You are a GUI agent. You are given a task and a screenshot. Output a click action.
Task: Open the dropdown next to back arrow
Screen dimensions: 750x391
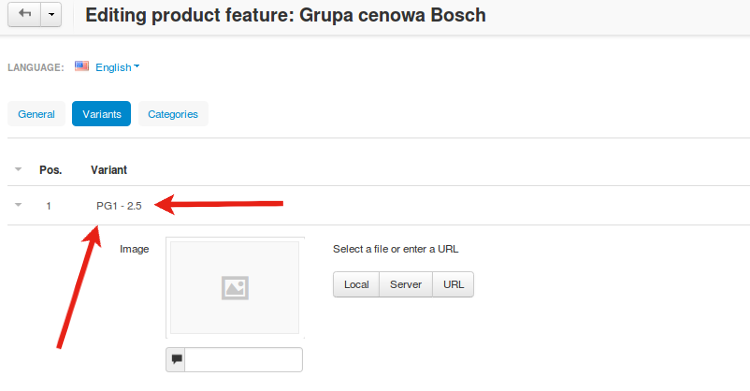click(x=51, y=14)
